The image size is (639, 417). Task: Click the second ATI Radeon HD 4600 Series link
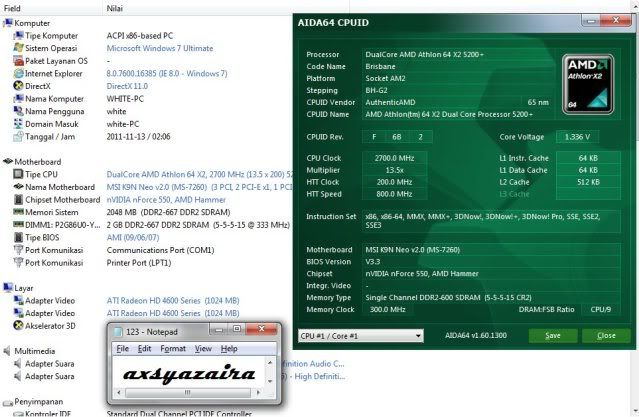pos(173,313)
